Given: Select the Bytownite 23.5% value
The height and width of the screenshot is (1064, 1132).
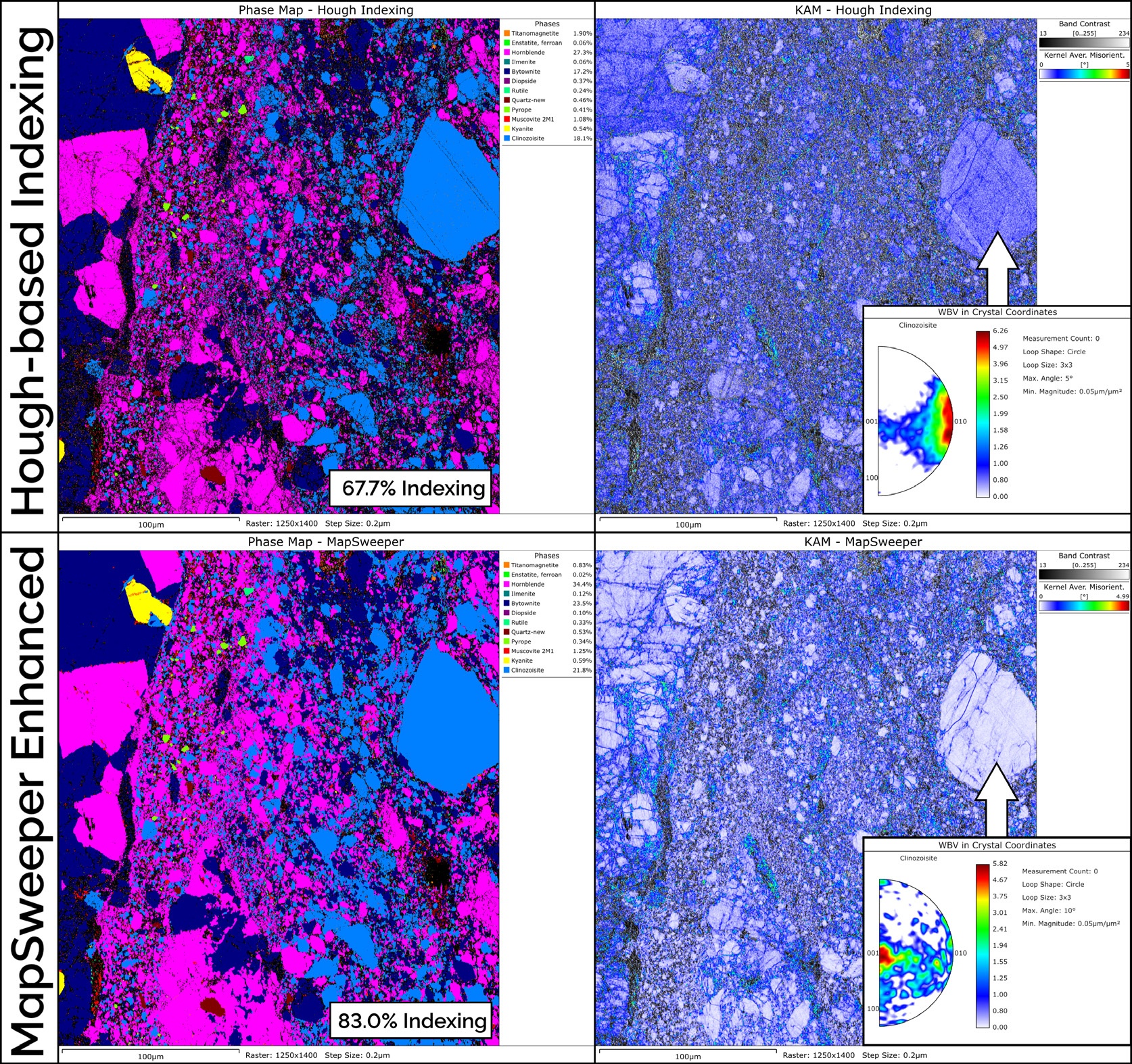Looking at the screenshot, I should (582, 603).
